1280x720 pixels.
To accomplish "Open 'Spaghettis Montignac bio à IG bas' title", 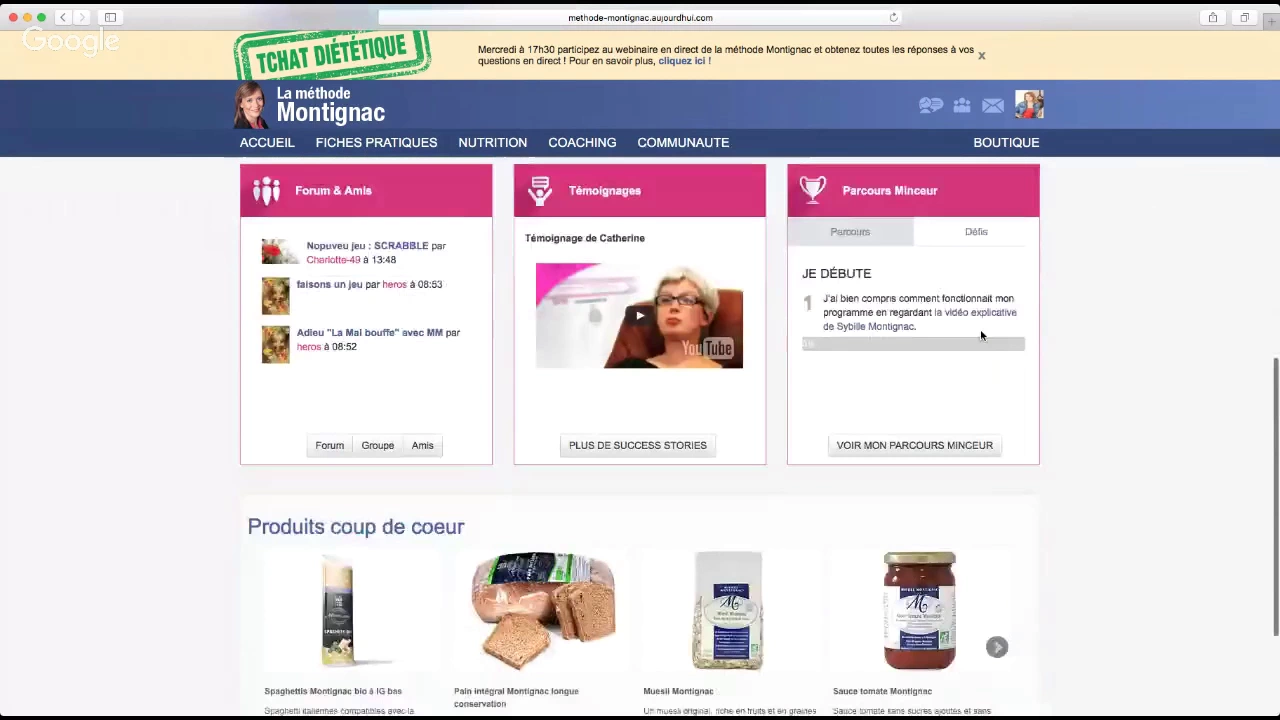I will coord(333,691).
